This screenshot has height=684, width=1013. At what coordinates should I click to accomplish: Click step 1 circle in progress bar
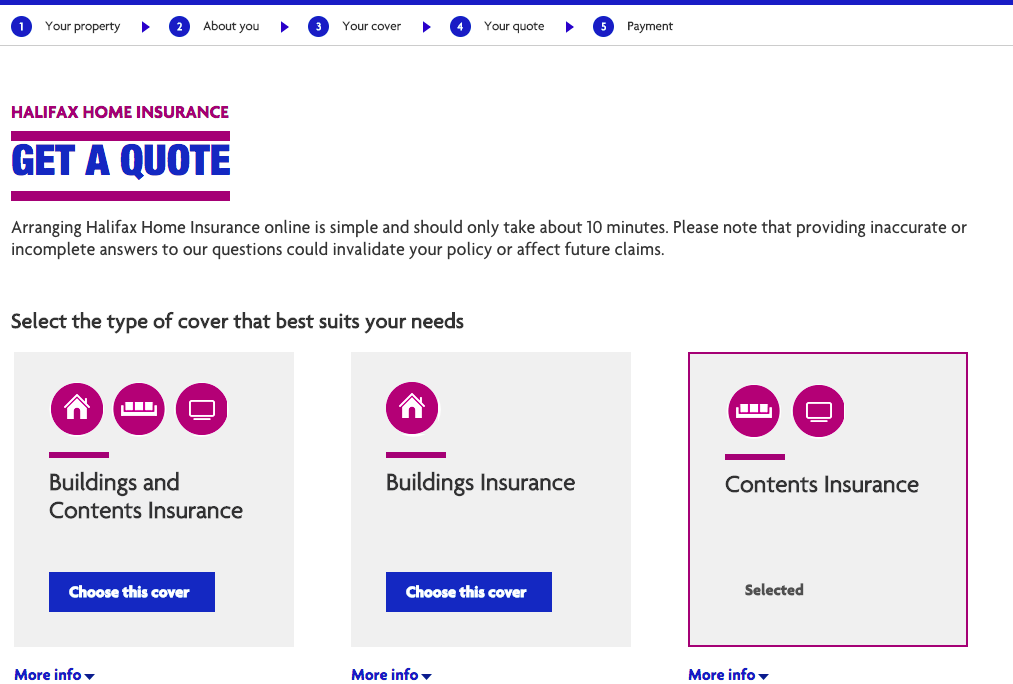click(21, 26)
